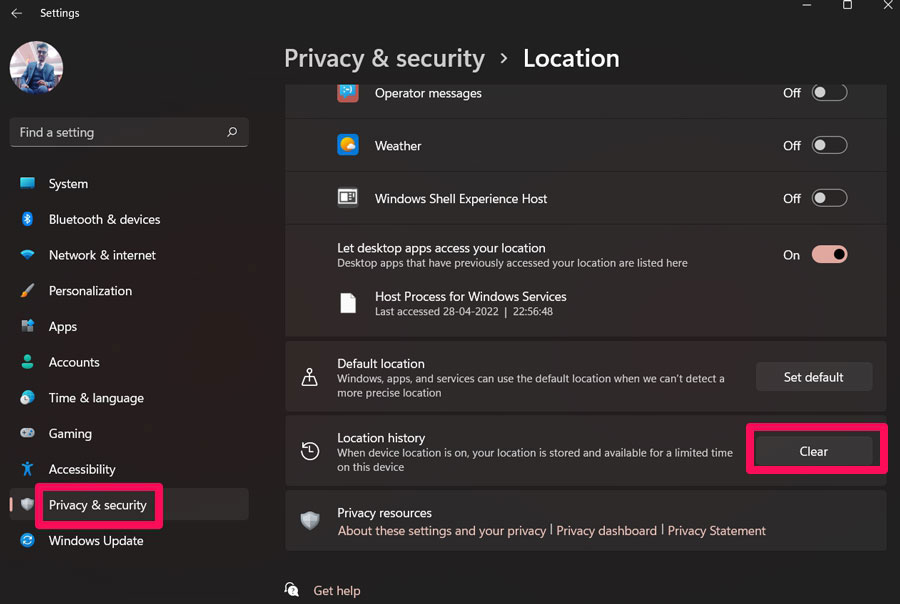Click the Personalization paintbrush icon
Image resolution: width=900 pixels, height=604 pixels.
[x=28, y=291]
